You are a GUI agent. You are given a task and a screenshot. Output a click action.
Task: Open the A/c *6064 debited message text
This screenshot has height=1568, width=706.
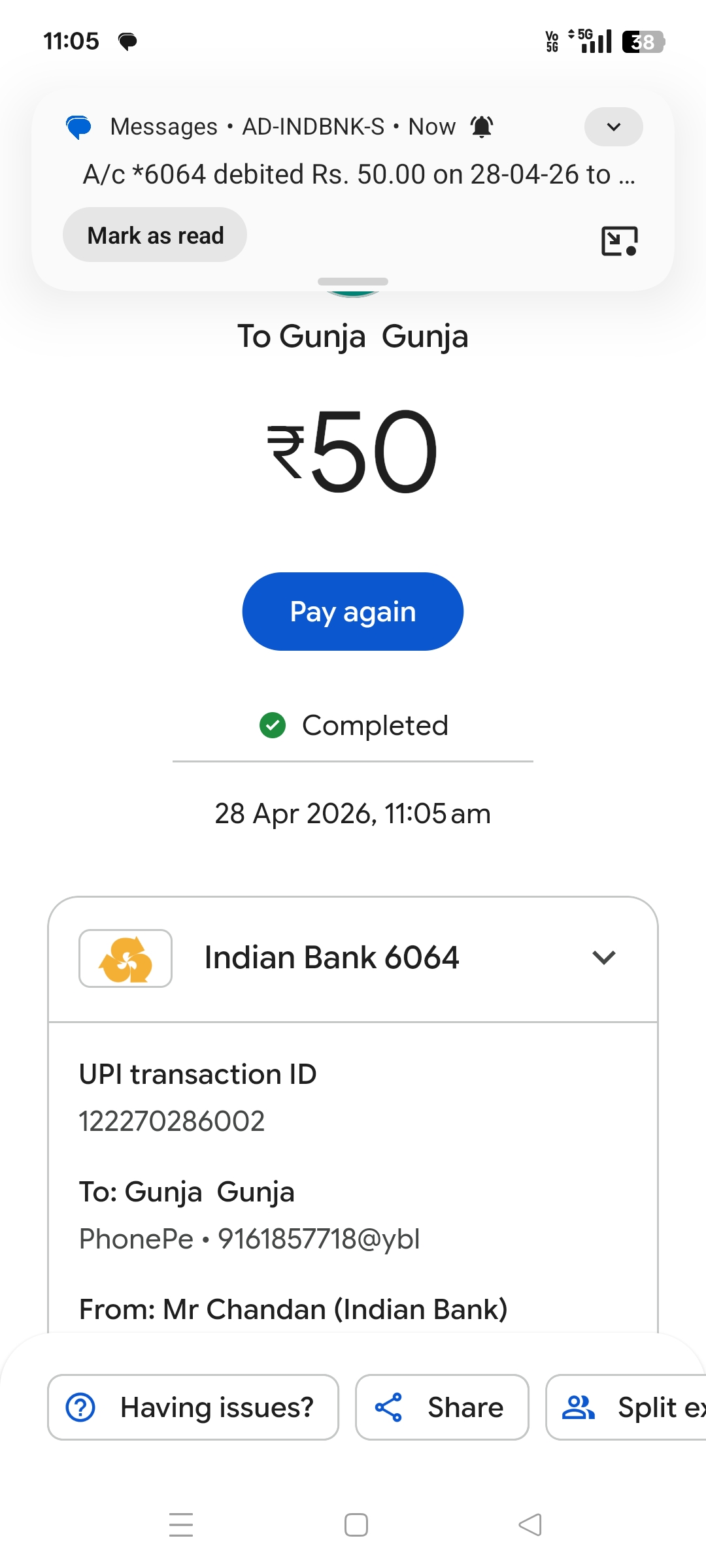coord(359,174)
